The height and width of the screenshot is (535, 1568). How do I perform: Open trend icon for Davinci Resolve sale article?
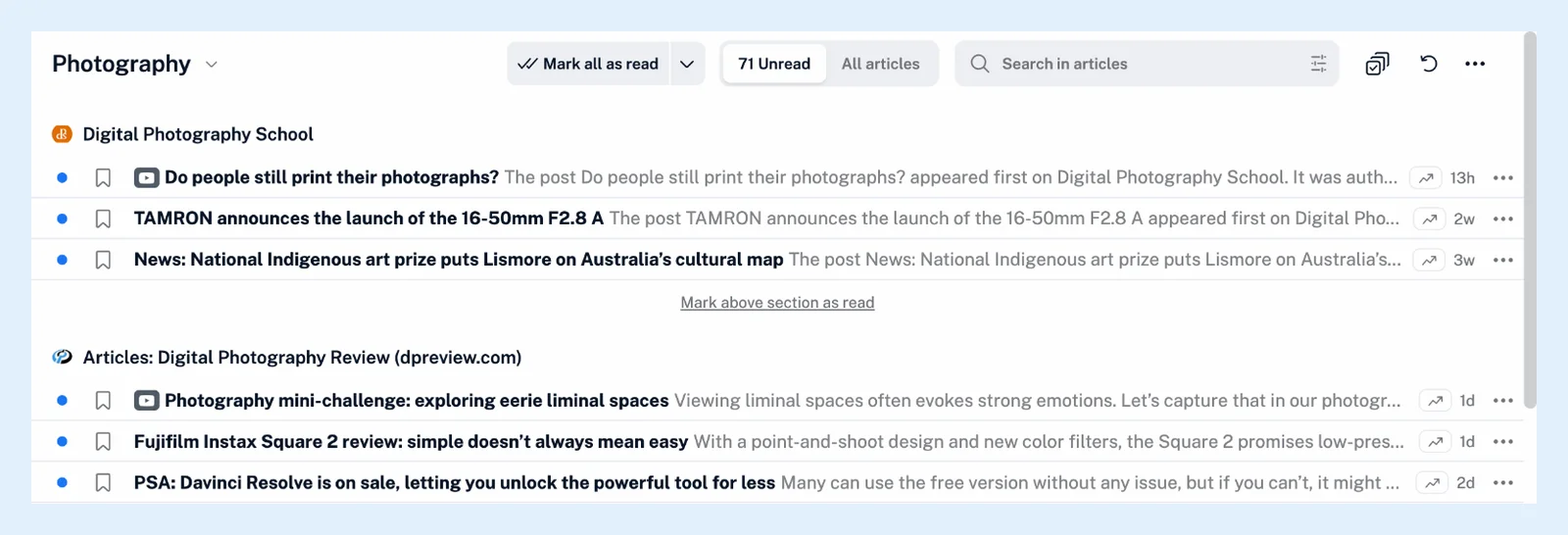[1432, 483]
